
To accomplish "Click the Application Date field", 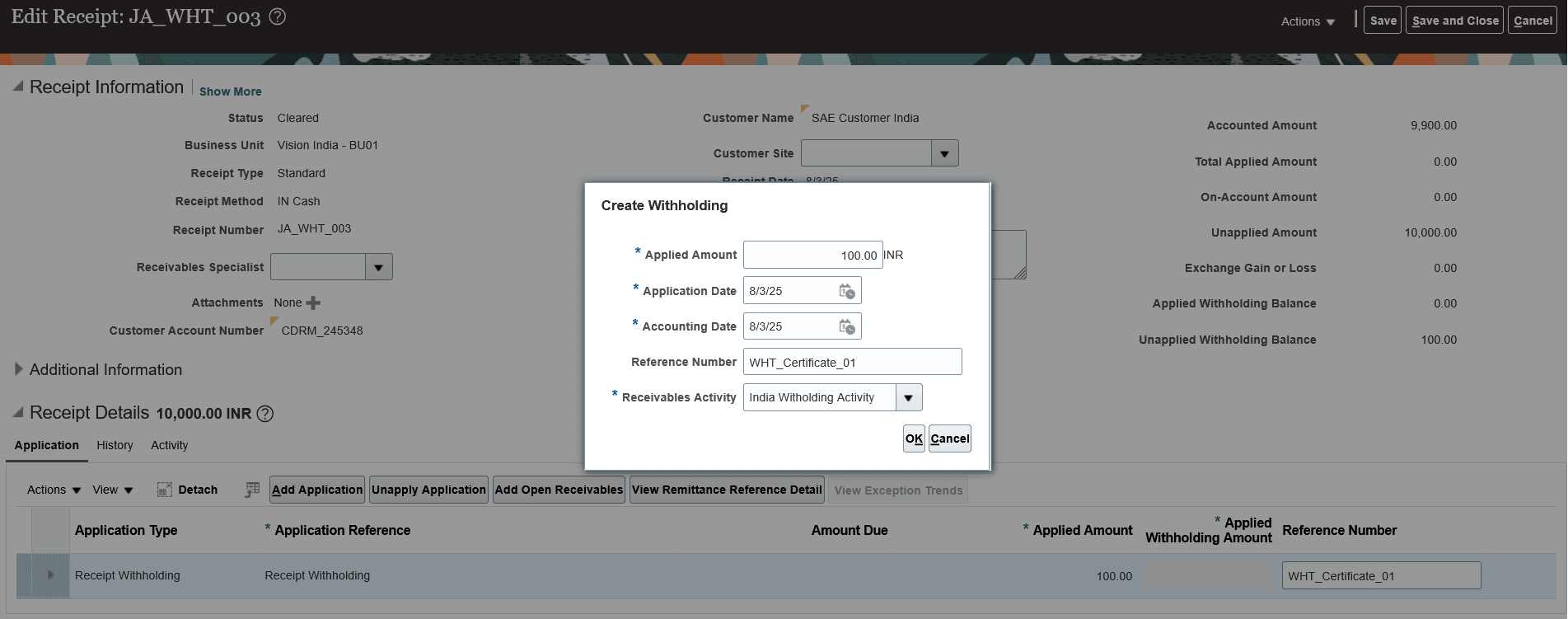I will (x=802, y=291).
